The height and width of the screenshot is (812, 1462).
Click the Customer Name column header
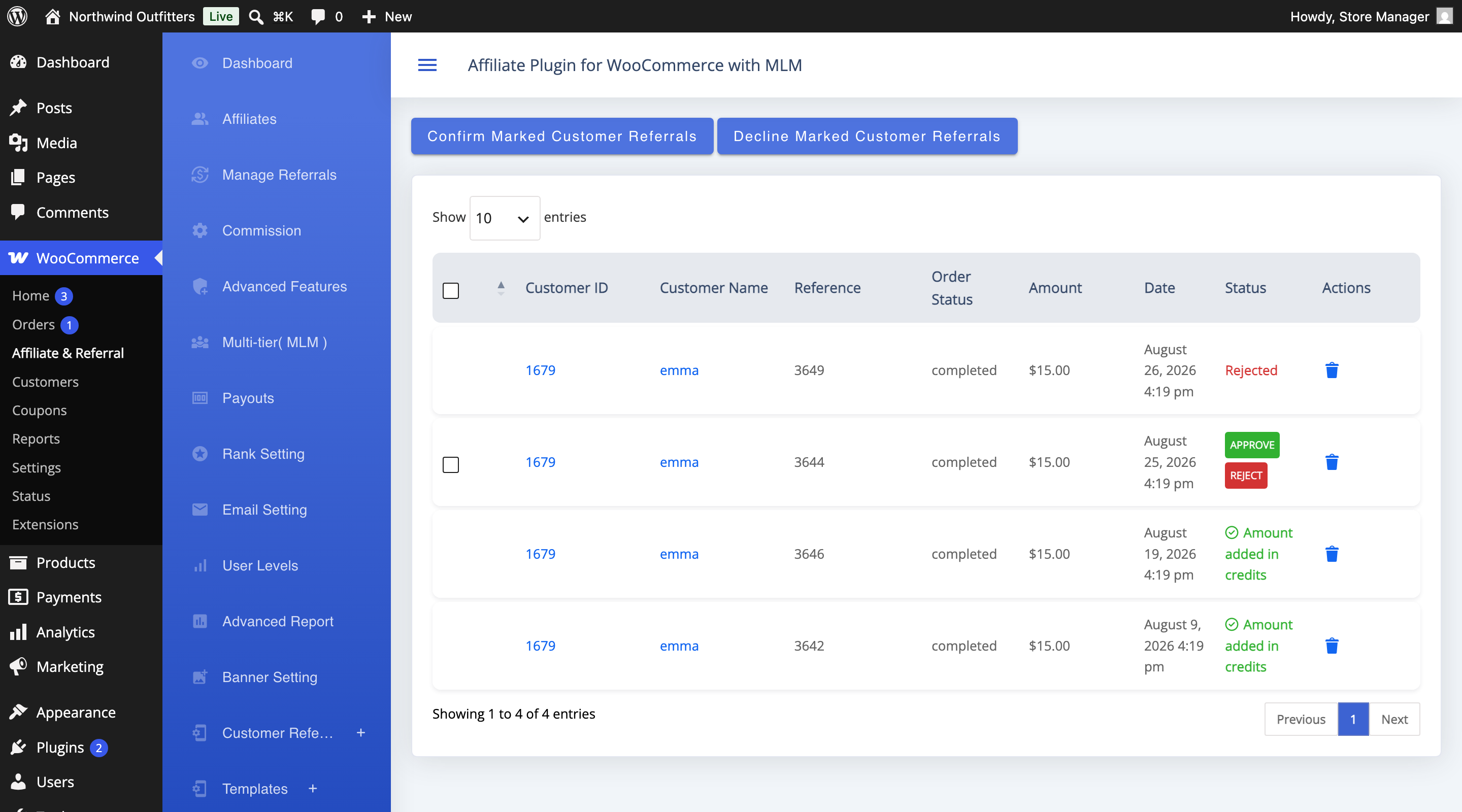[x=713, y=288]
